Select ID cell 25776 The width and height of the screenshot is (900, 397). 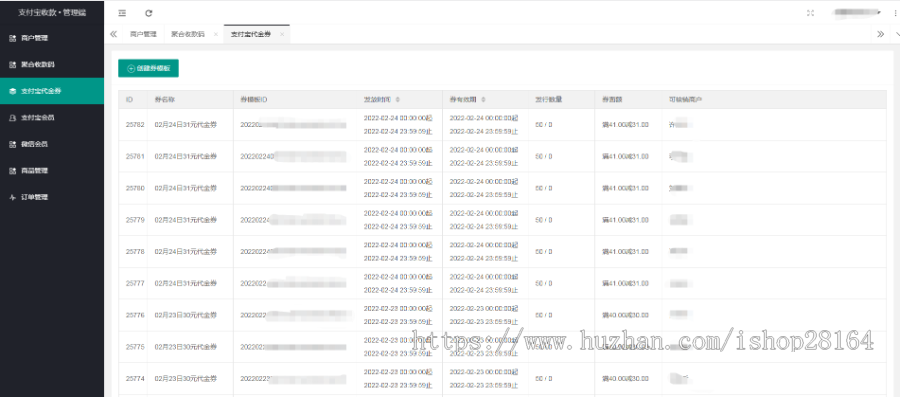click(134, 316)
